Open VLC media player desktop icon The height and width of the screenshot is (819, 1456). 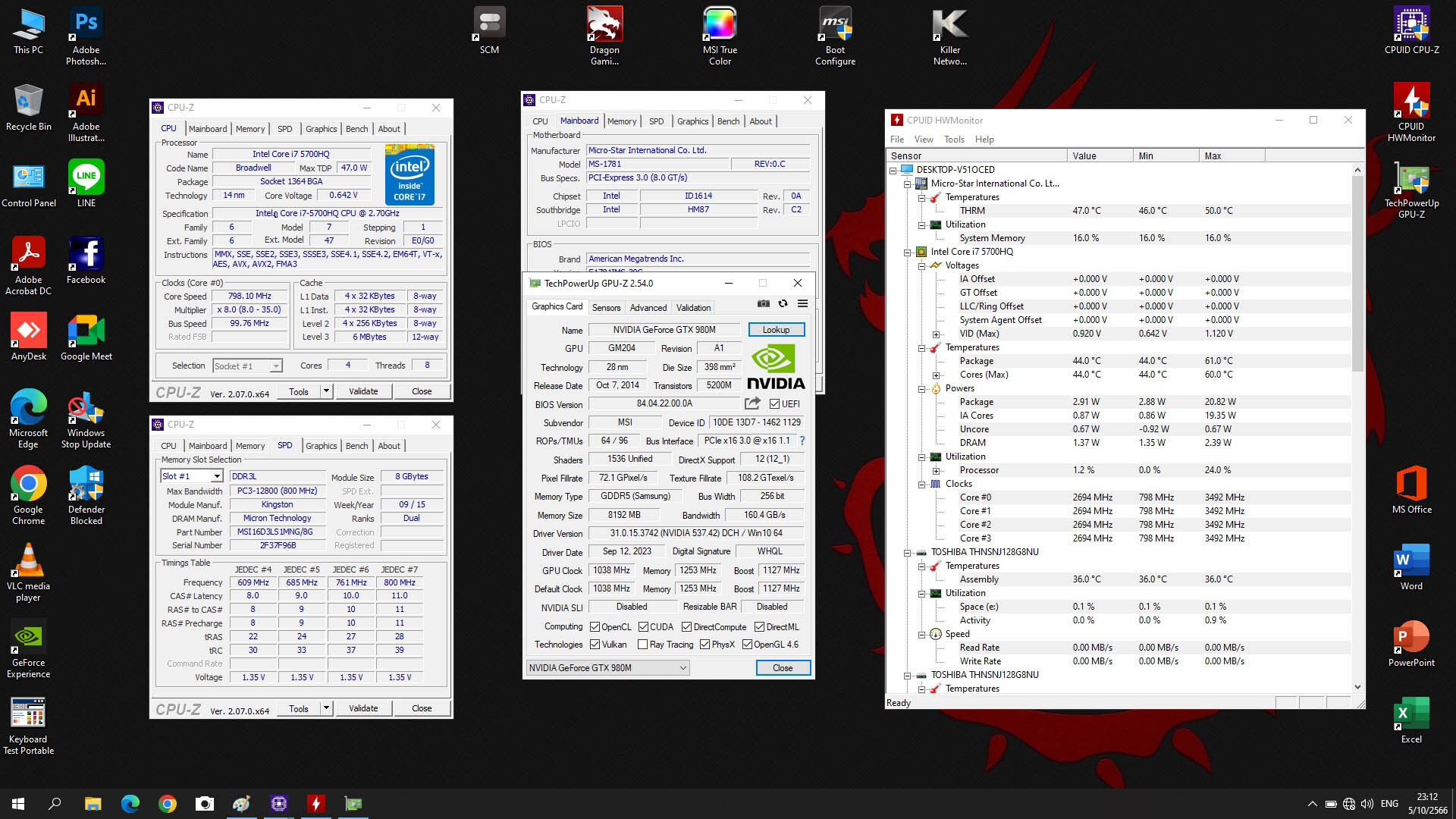click(x=29, y=573)
